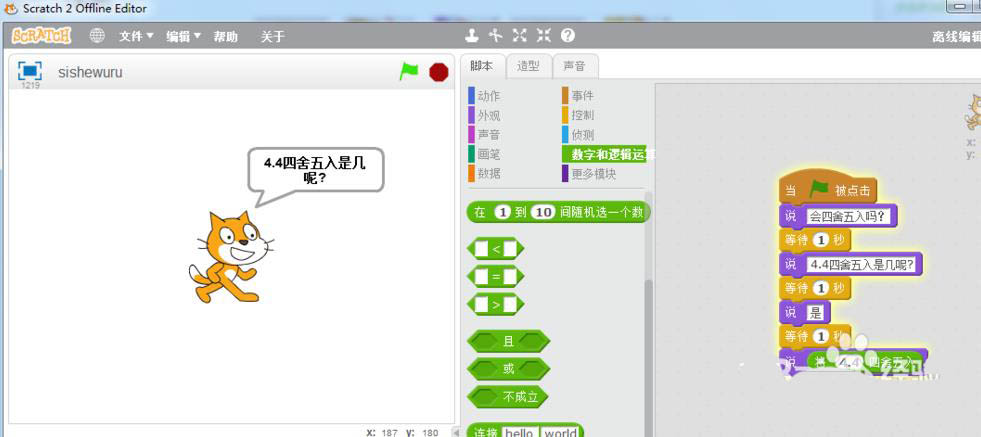Screen dimensions: 981x437
Task: Select the 外观 block category
Action: [489, 115]
